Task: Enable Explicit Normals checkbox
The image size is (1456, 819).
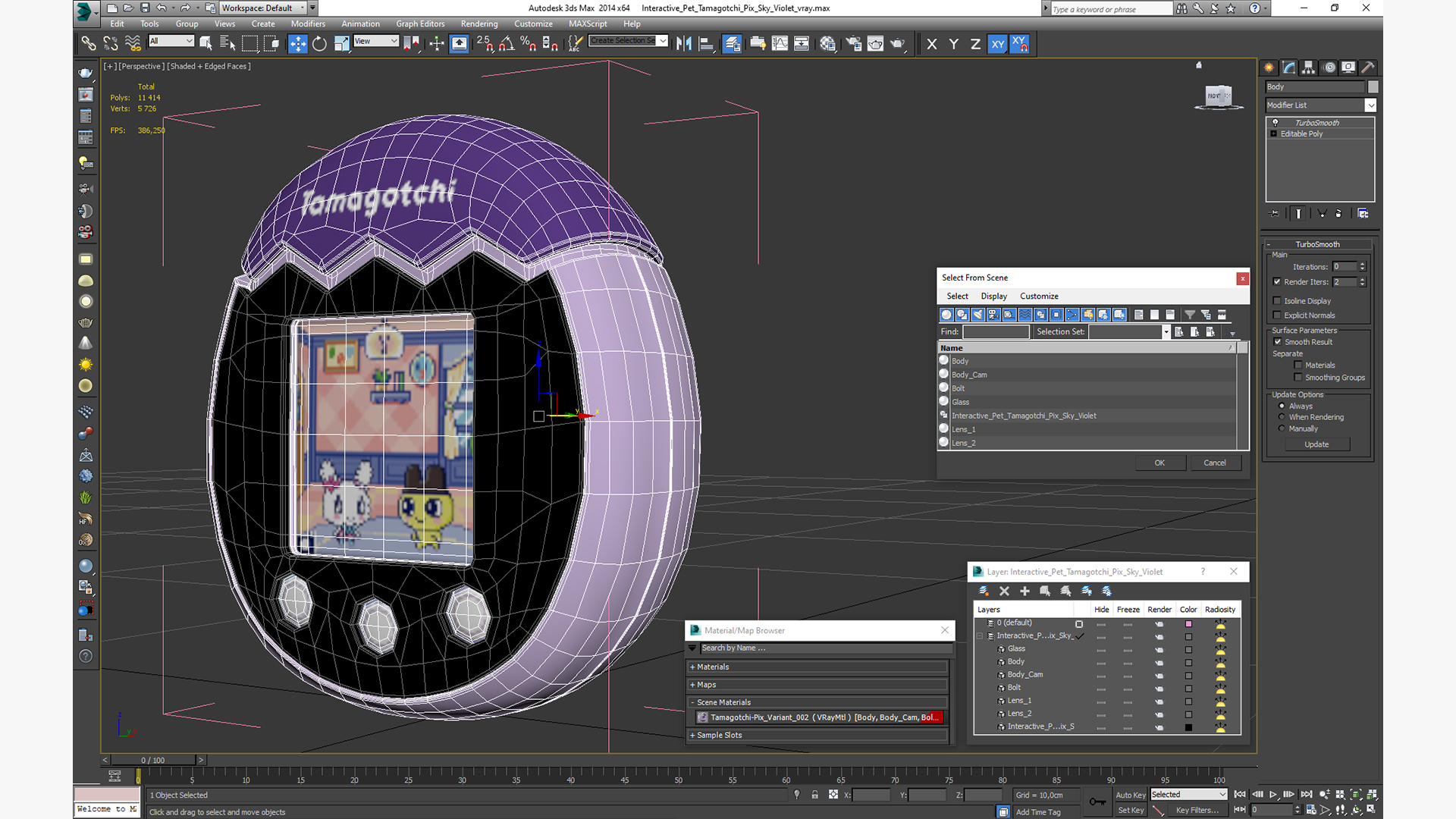Action: (x=1277, y=315)
